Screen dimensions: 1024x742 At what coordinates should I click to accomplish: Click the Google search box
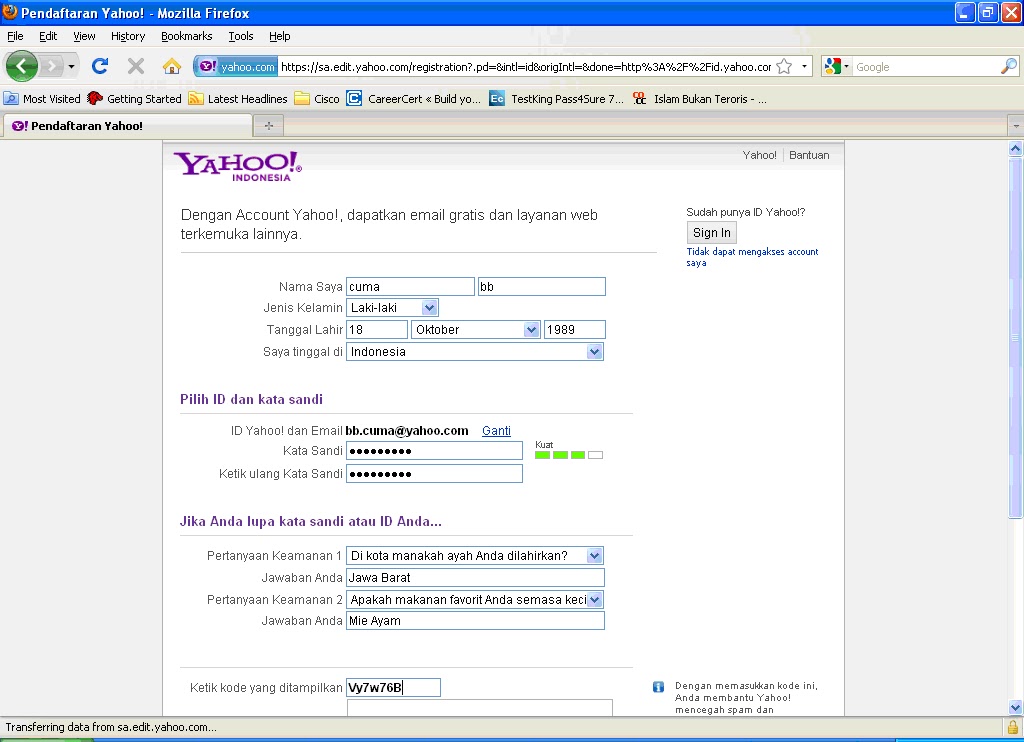(925, 67)
